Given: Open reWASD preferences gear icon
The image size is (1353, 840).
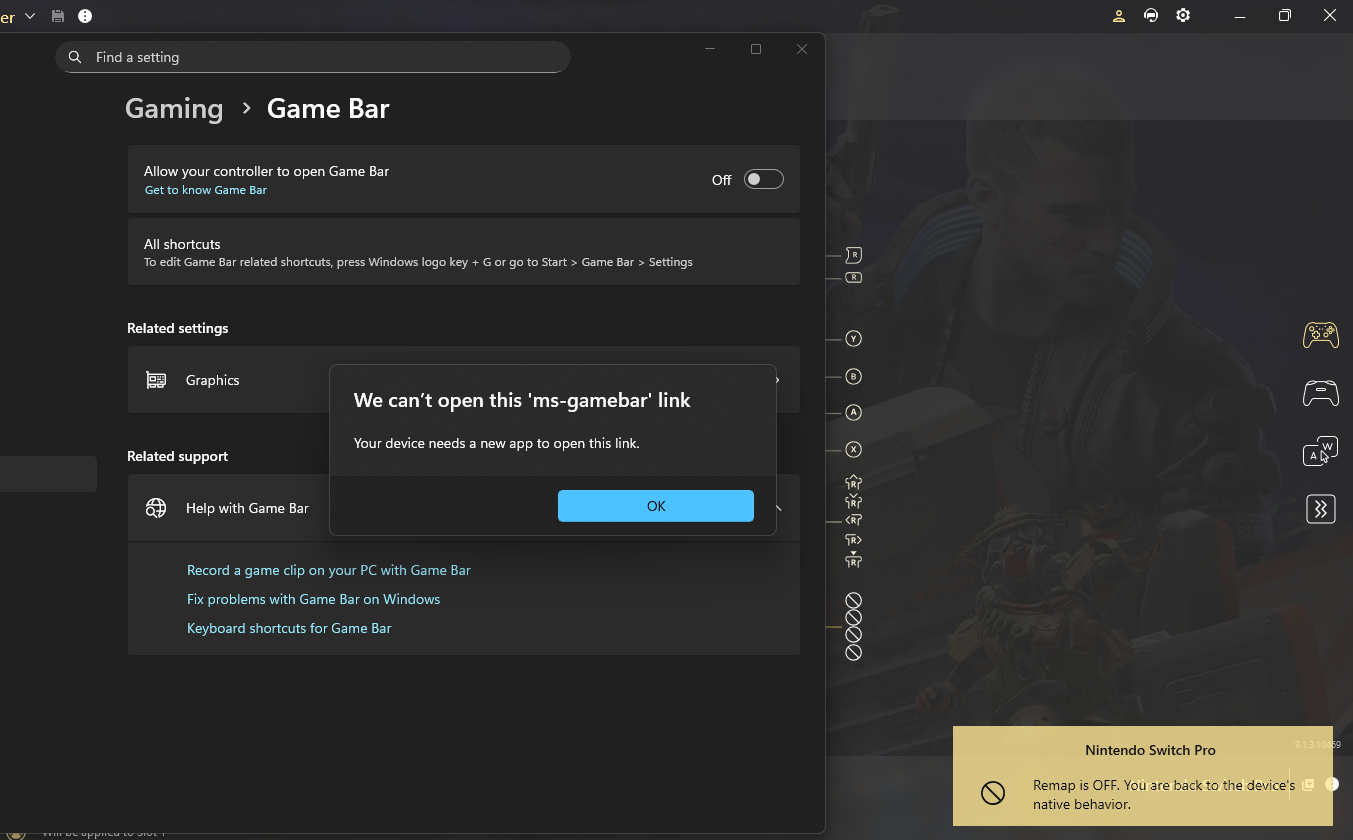Looking at the screenshot, I should click(x=1183, y=16).
